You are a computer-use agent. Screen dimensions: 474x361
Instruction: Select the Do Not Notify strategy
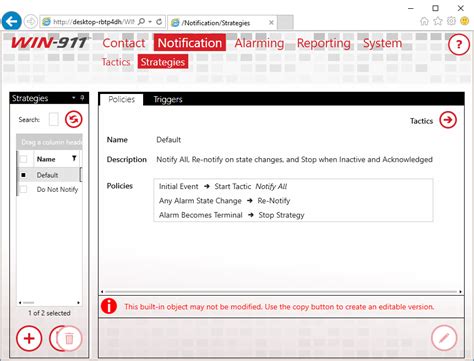tap(57, 189)
